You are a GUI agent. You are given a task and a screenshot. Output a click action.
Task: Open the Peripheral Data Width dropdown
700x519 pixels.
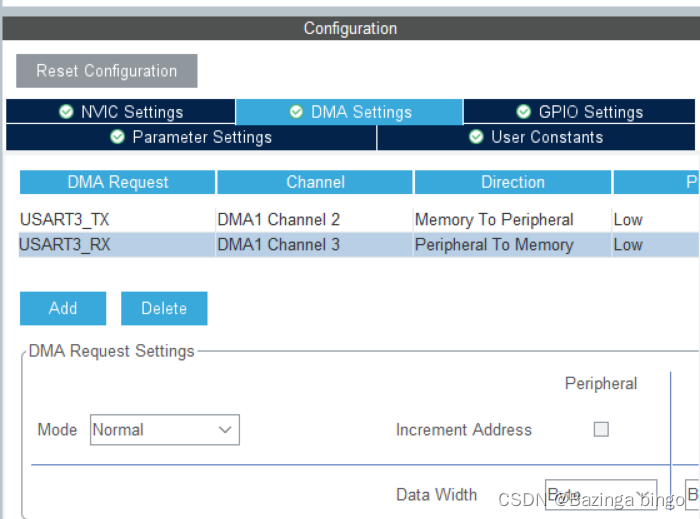click(600, 494)
